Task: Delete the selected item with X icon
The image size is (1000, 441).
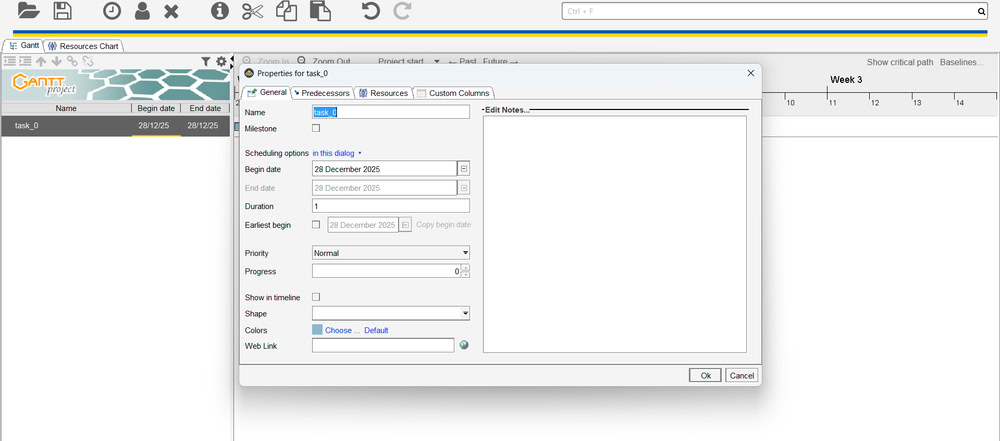Action: tap(171, 11)
